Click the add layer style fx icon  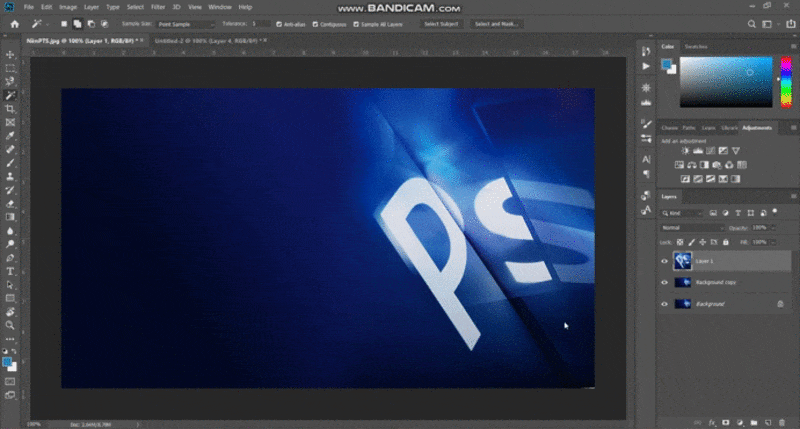712,423
